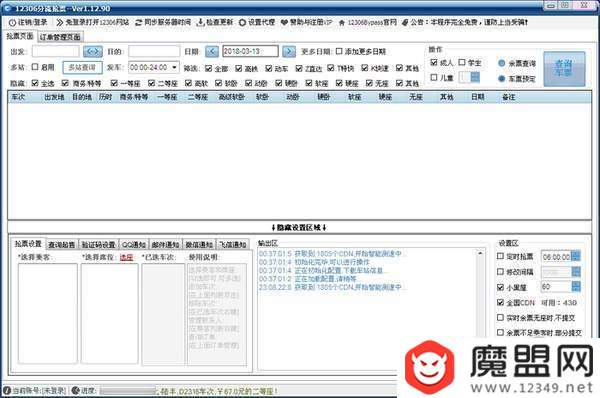Click the 注销/登录 toolbar item
This screenshot has width=600, height=398.
coord(28,23)
